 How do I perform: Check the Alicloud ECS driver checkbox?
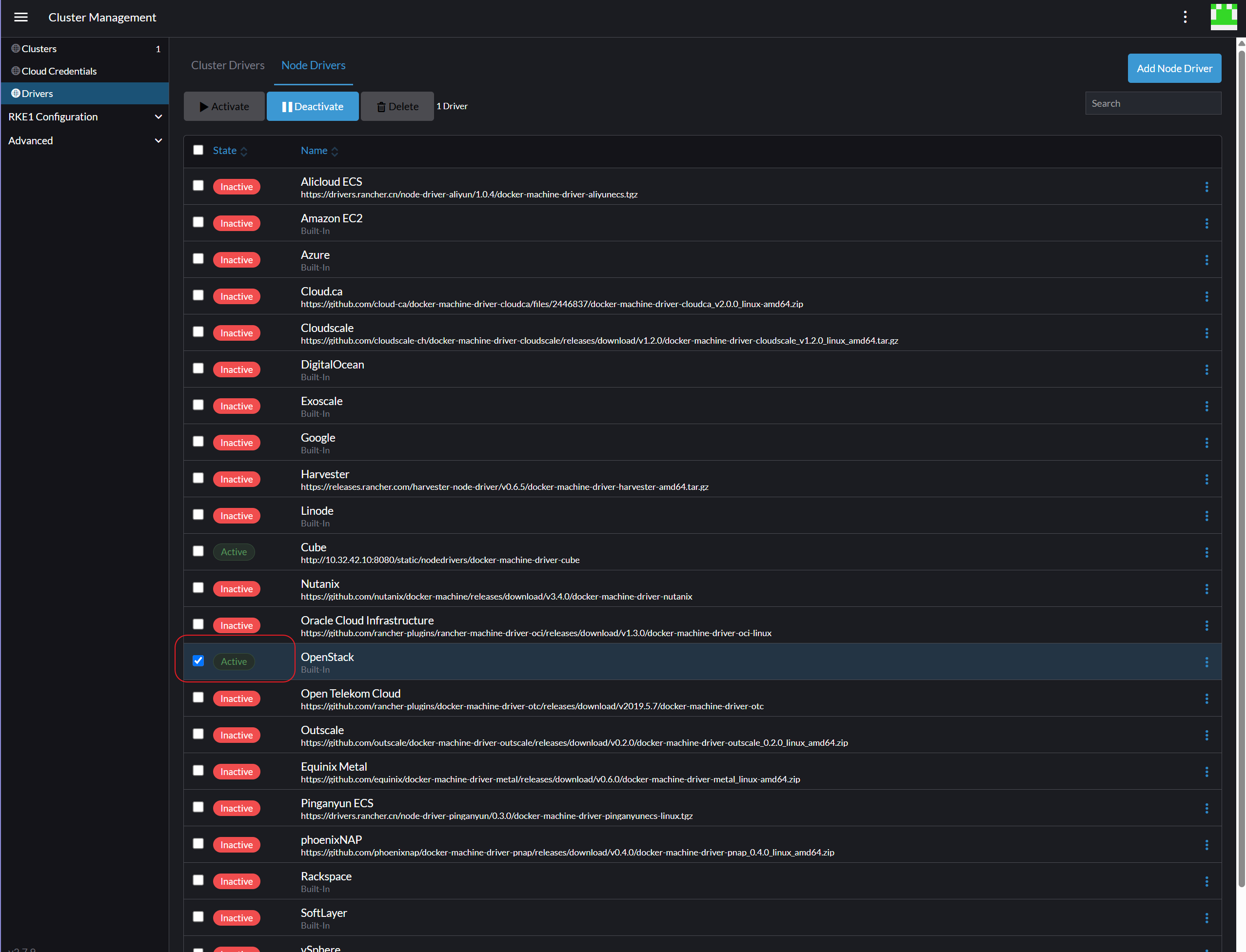pyautogui.click(x=198, y=186)
